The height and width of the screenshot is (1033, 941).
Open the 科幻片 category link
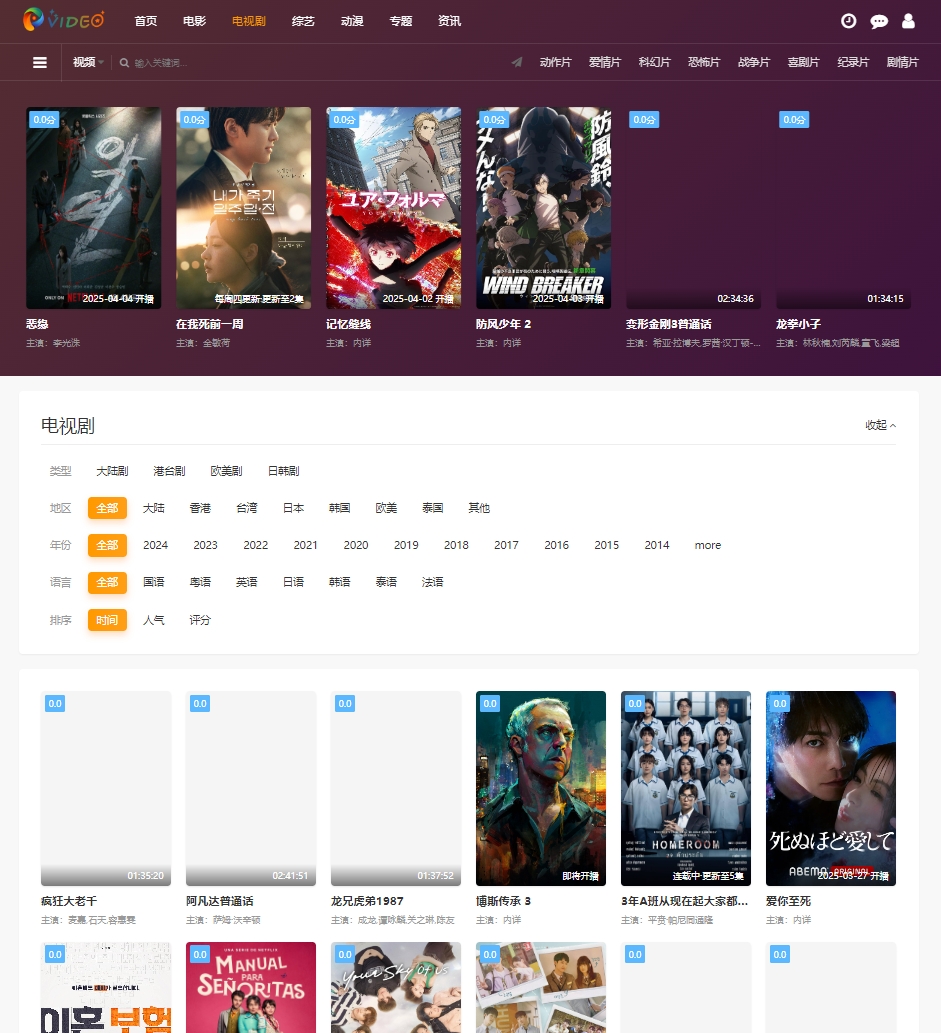[x=654, y=62]
